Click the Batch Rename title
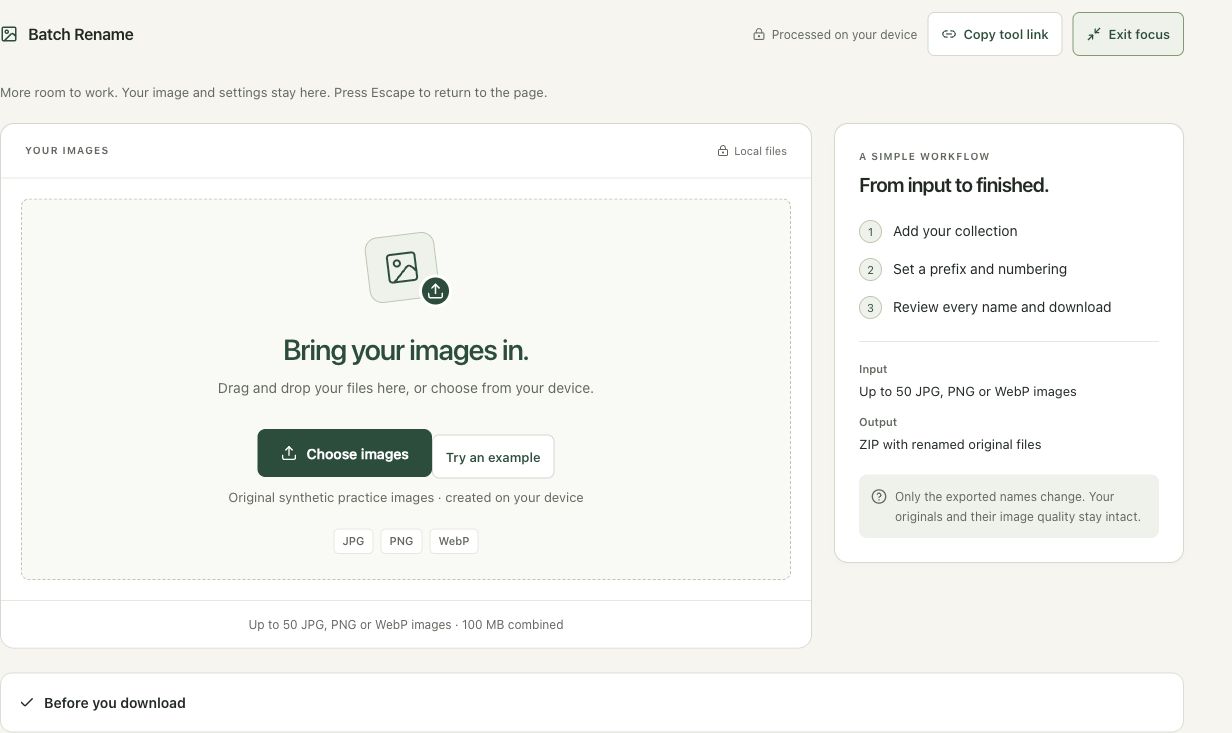The width and height of the screenshot is (1232, 733). click(81, 34)
